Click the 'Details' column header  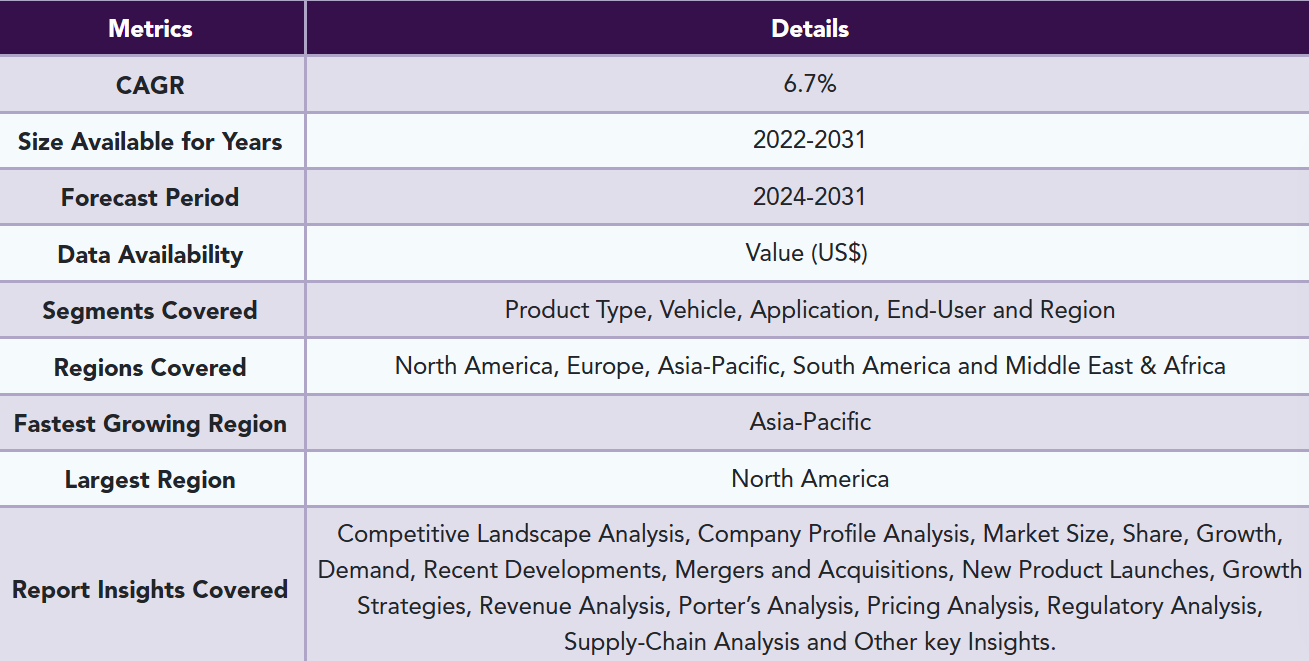tap(810, 28)
